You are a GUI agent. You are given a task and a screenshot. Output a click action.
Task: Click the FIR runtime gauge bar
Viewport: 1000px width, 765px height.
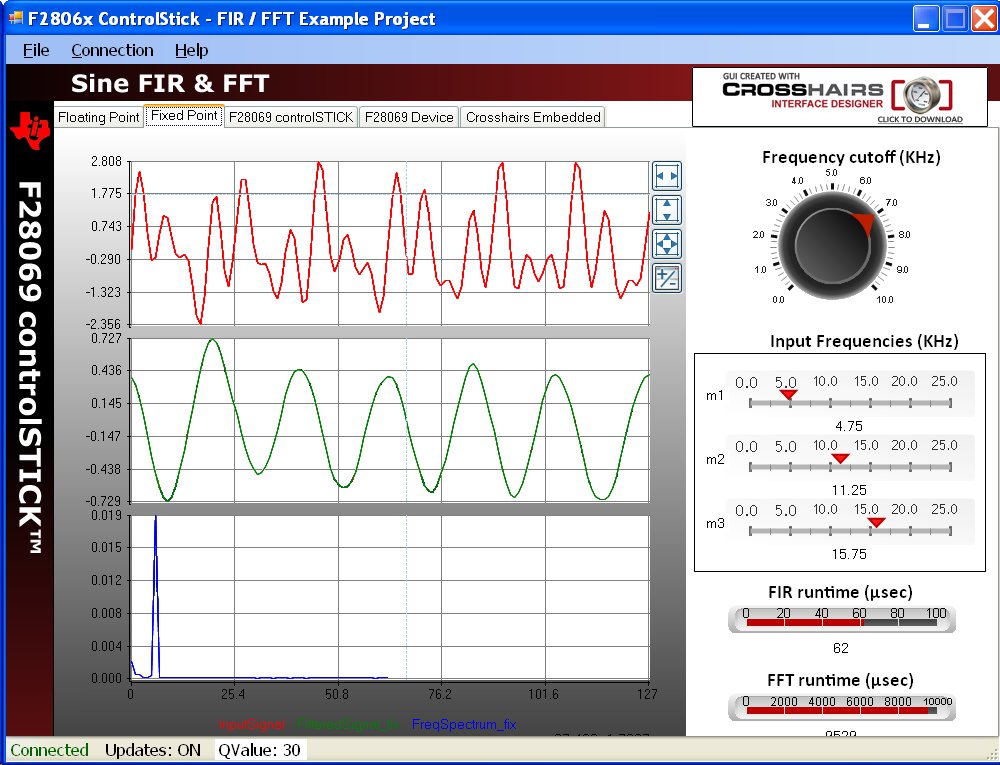[842, 619]
